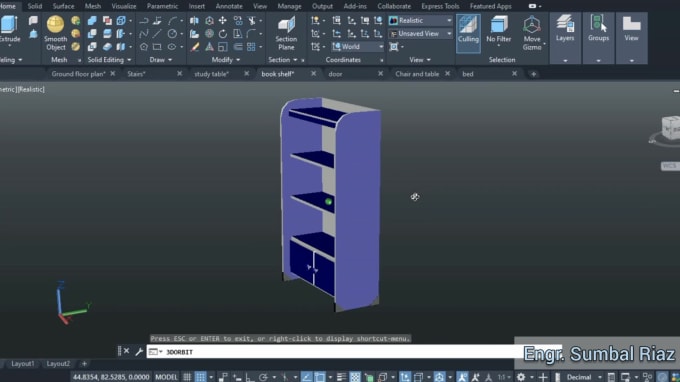Toggle polar tracking in status bar
The height and width of the screenshot is (382, 680).
[x=263, y=377]
